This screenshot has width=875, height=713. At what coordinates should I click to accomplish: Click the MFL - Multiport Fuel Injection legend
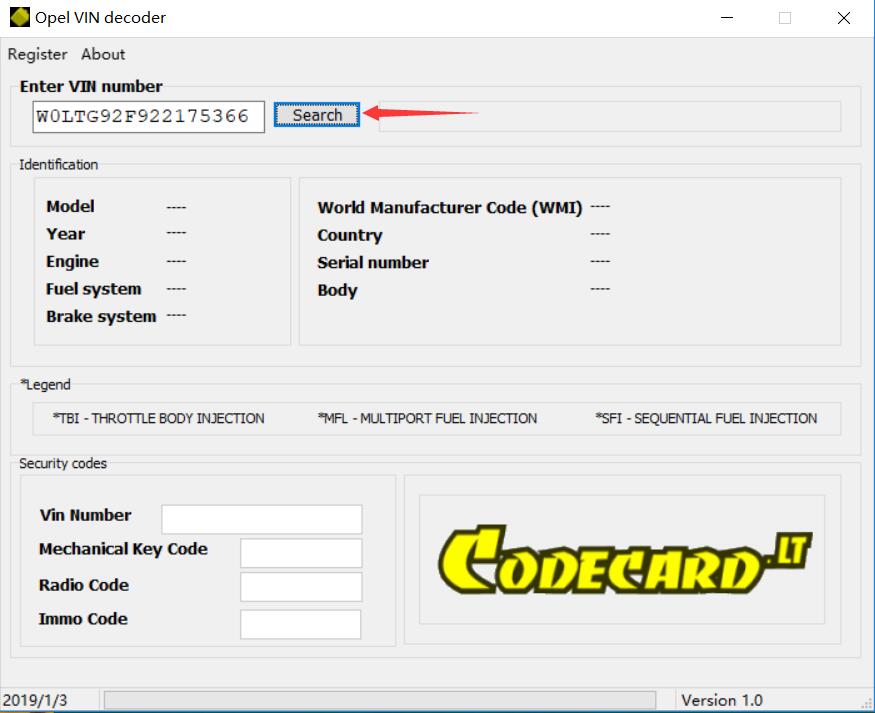click(x=427, y=418)
